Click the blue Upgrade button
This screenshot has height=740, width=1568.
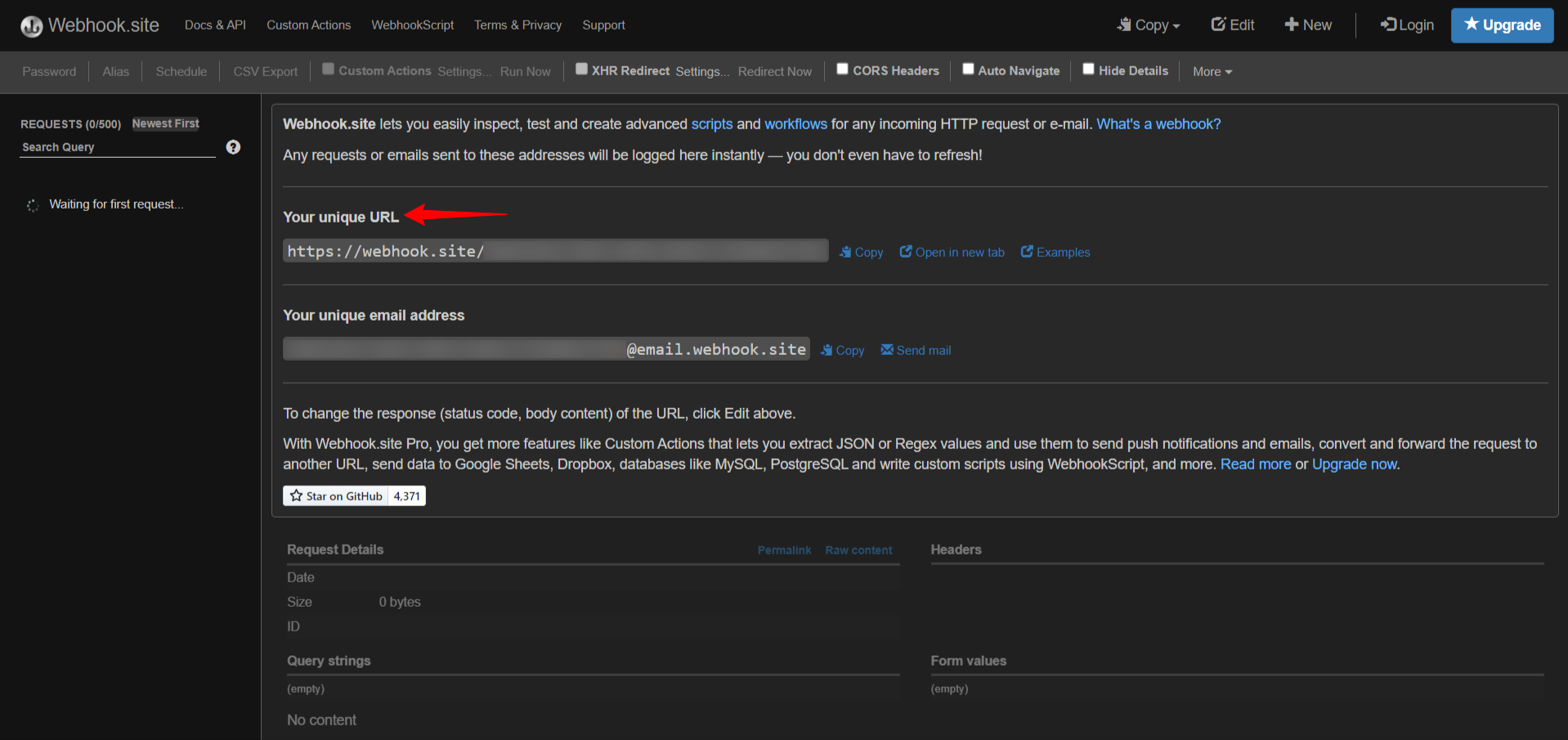pyautogui.click(x=1502, y=25)
